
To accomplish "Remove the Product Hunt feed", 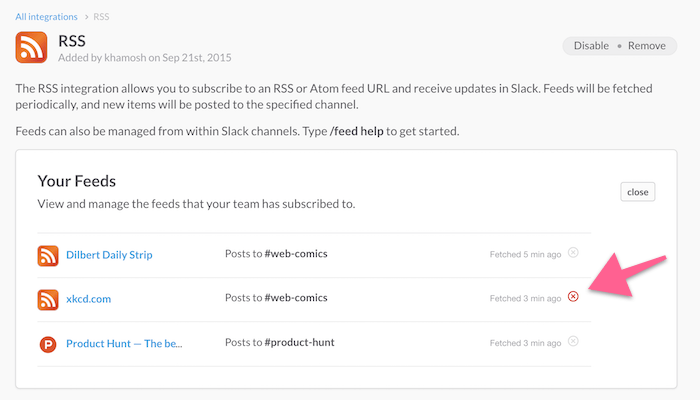I will pos(573,341).
